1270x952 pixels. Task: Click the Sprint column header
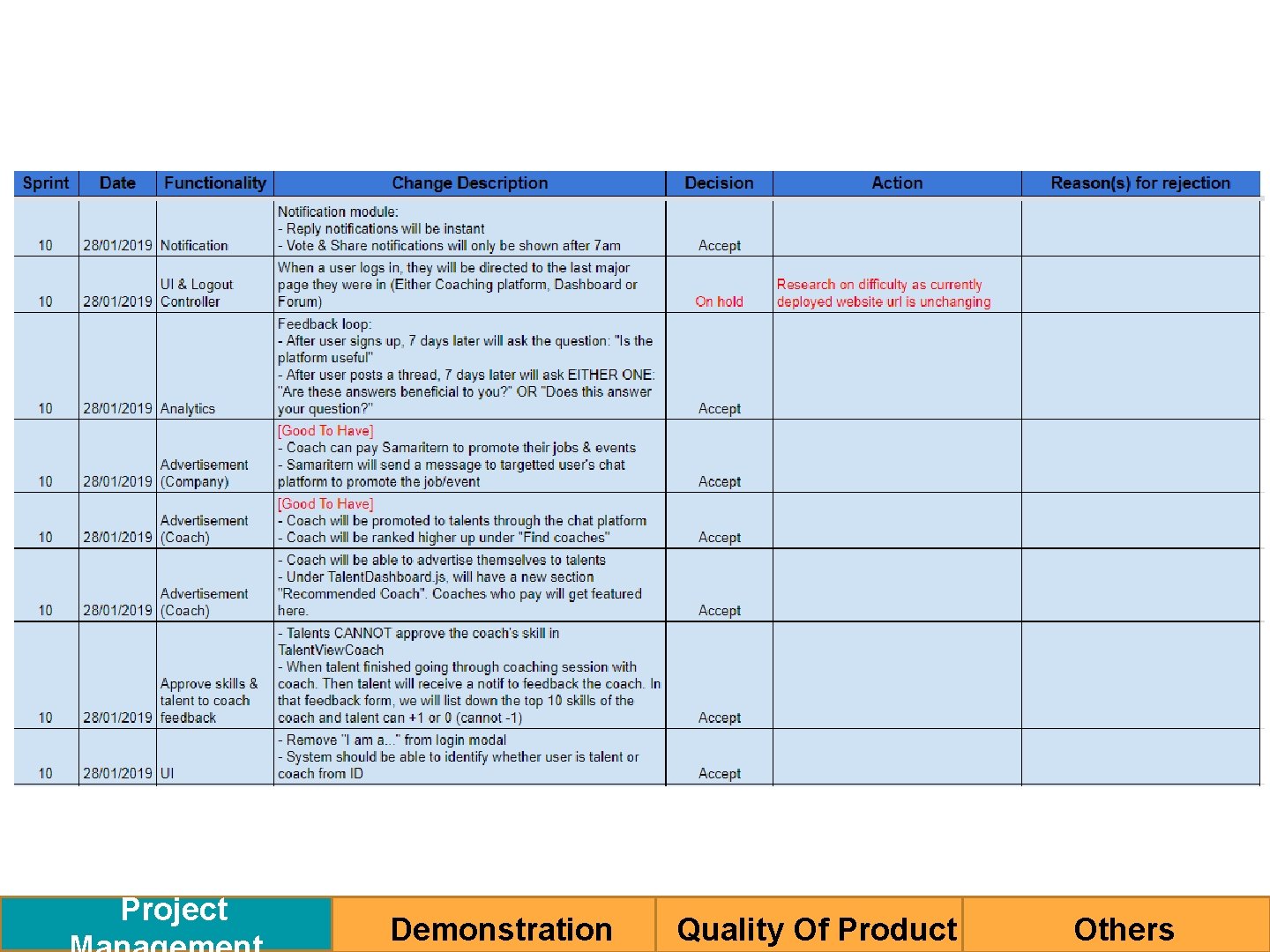(x=46, y=183)
